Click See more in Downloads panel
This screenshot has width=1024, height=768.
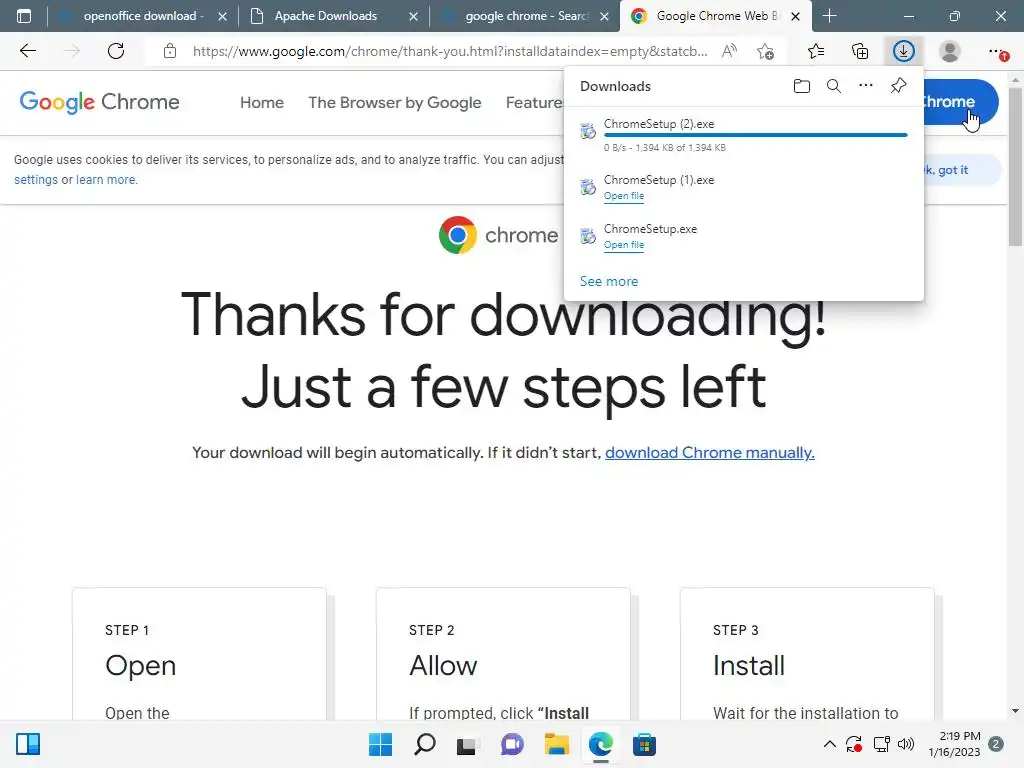609,281
